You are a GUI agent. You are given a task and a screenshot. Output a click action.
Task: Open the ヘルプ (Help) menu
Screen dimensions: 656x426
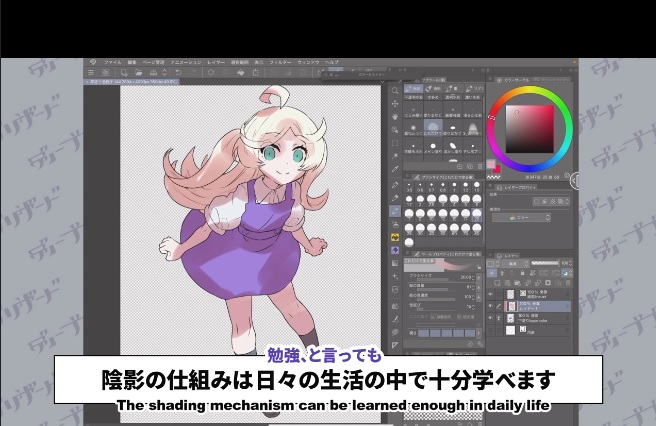click(x=332, y=62)
